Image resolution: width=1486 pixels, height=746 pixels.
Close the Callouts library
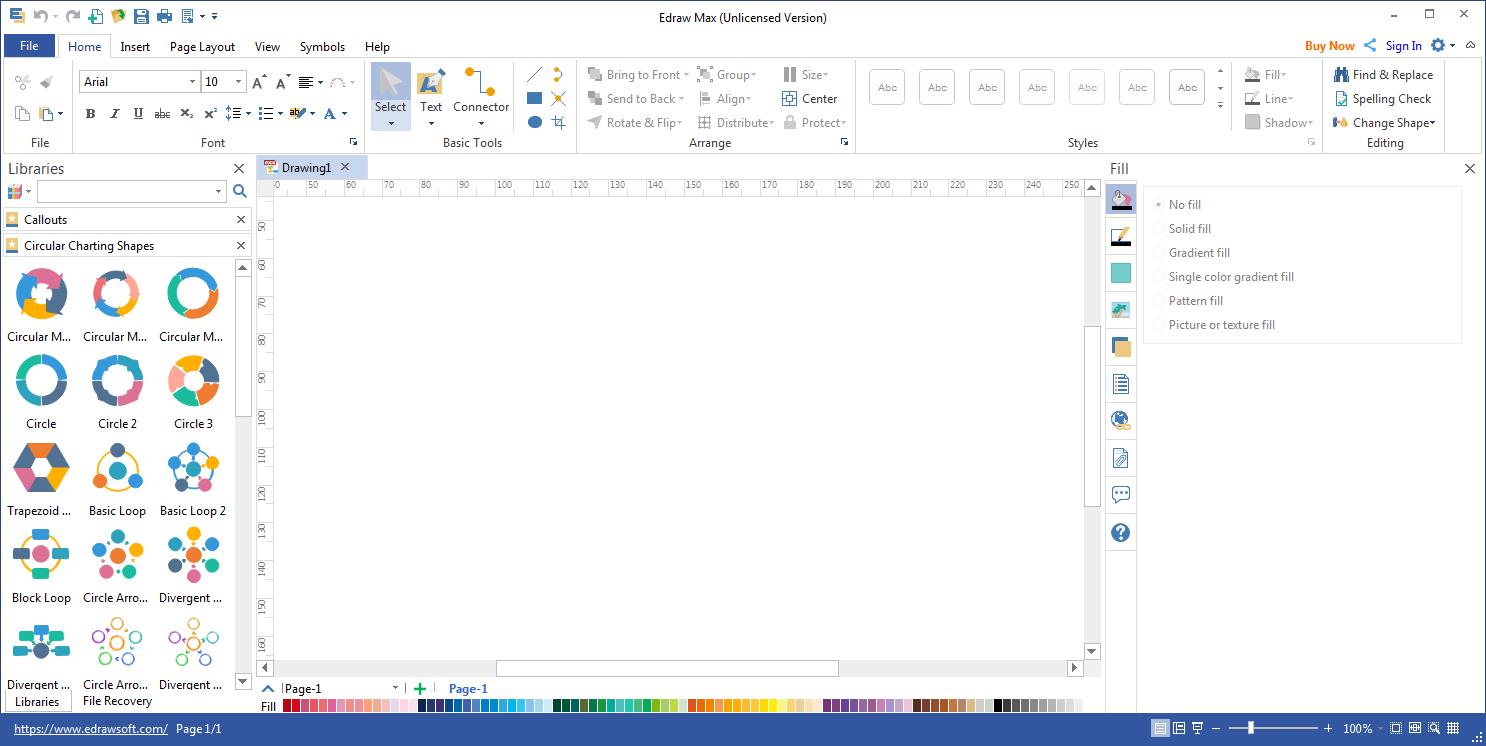click(x=241, y=219)
